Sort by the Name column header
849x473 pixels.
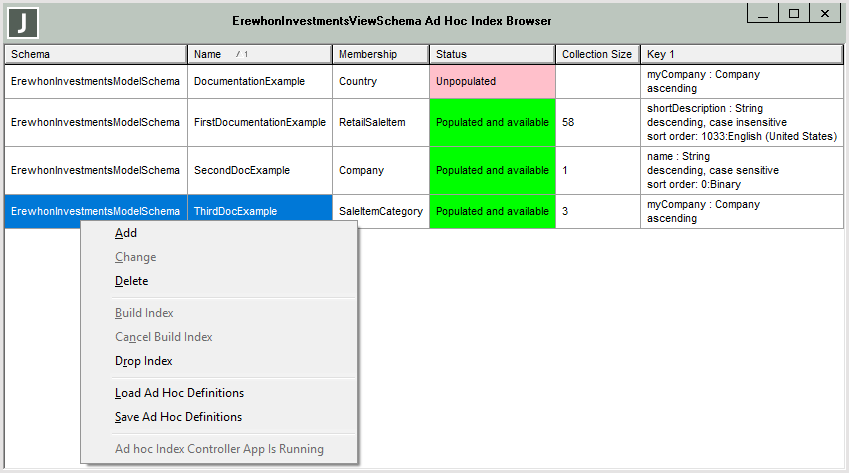(x=259, y=54)
